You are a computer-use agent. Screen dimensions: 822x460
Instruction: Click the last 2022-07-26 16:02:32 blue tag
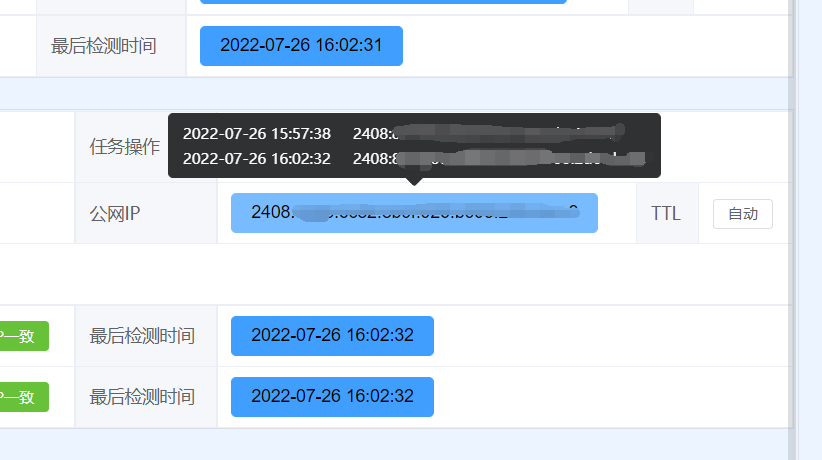pyautogui.click(x=332, y=397)
